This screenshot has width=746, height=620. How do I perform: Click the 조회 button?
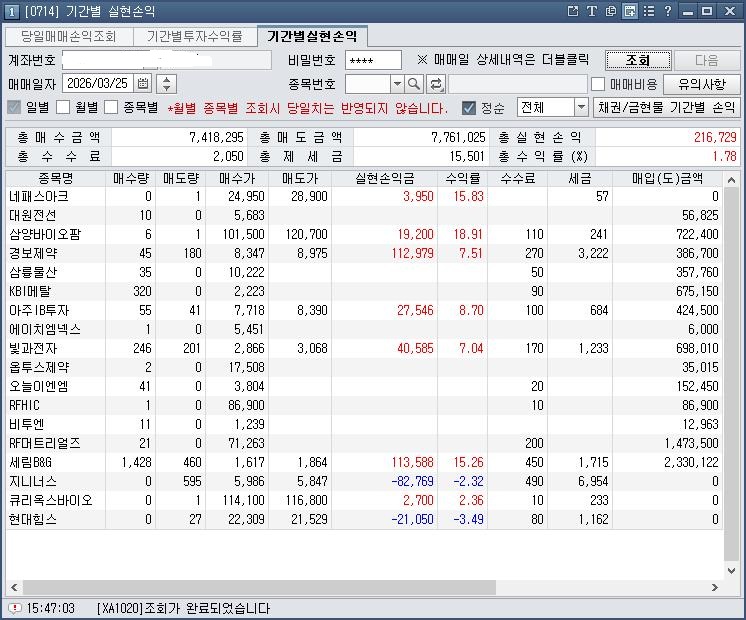(638, 60)
